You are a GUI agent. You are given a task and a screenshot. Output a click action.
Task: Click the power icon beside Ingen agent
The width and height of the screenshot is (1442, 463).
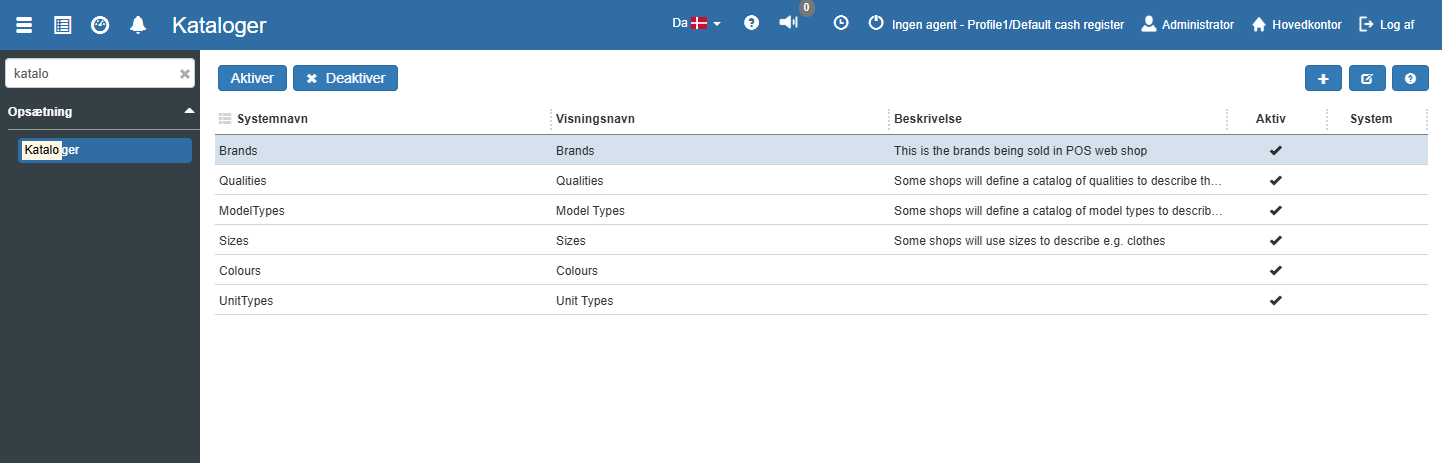pyautogui.click(x=876, y=23)
